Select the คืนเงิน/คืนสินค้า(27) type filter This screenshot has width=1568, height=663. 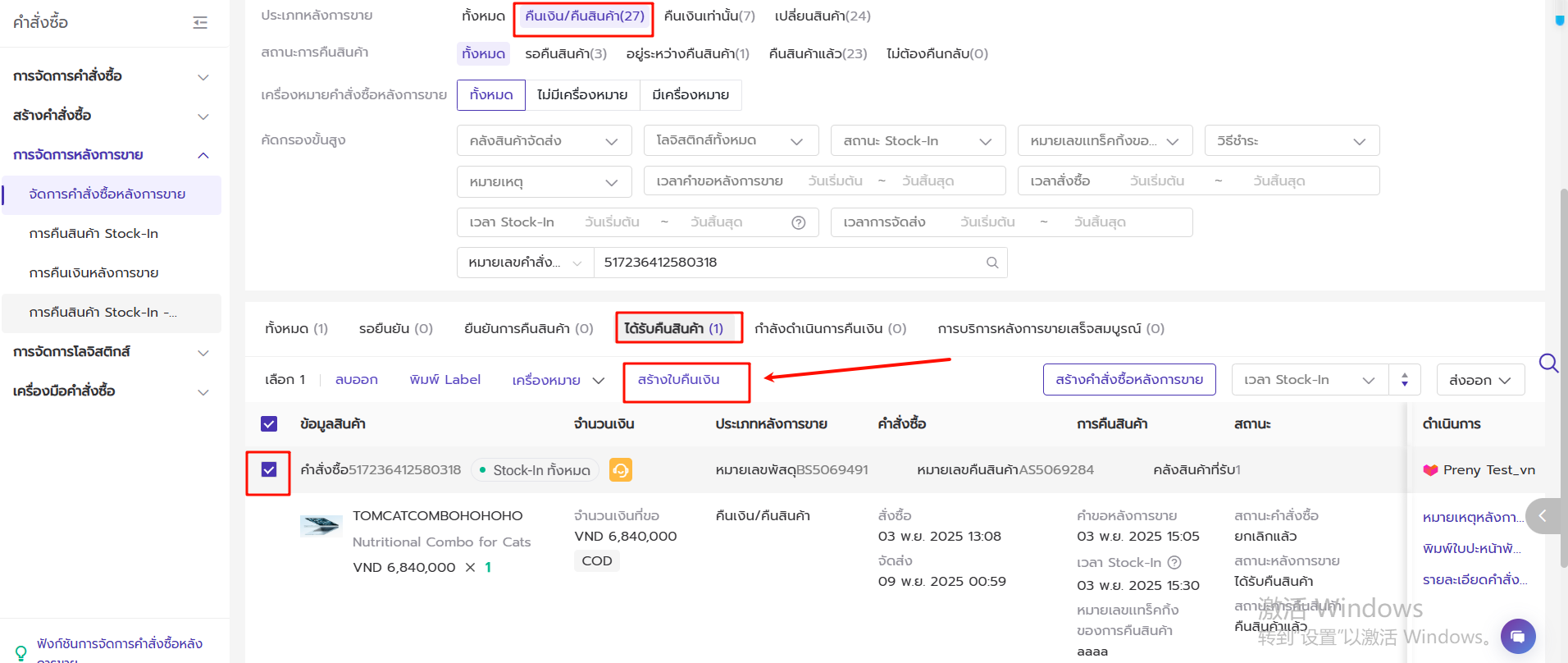point(584,16)
